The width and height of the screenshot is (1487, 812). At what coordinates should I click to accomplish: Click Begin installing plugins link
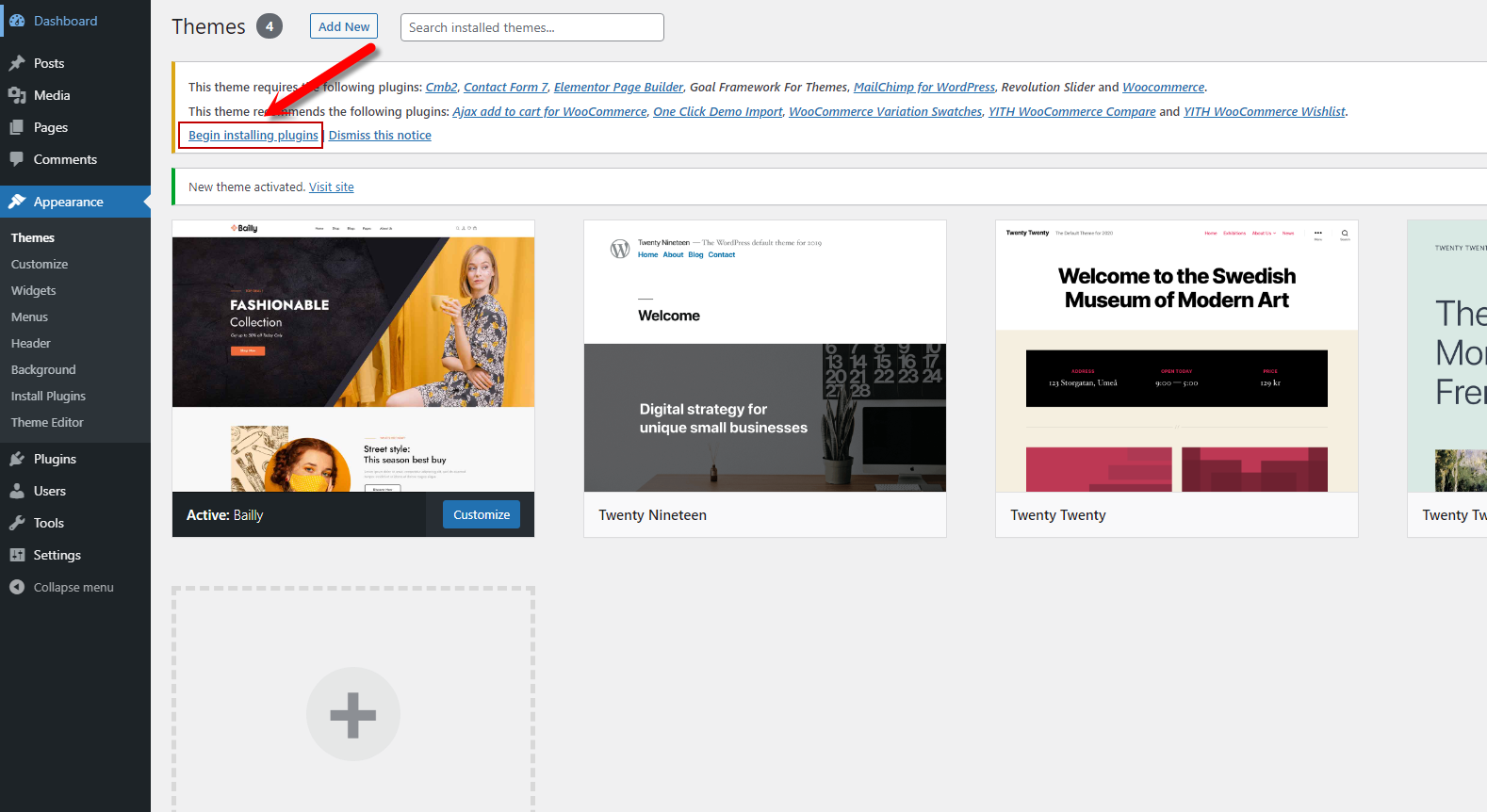click(x=253, y=135)
